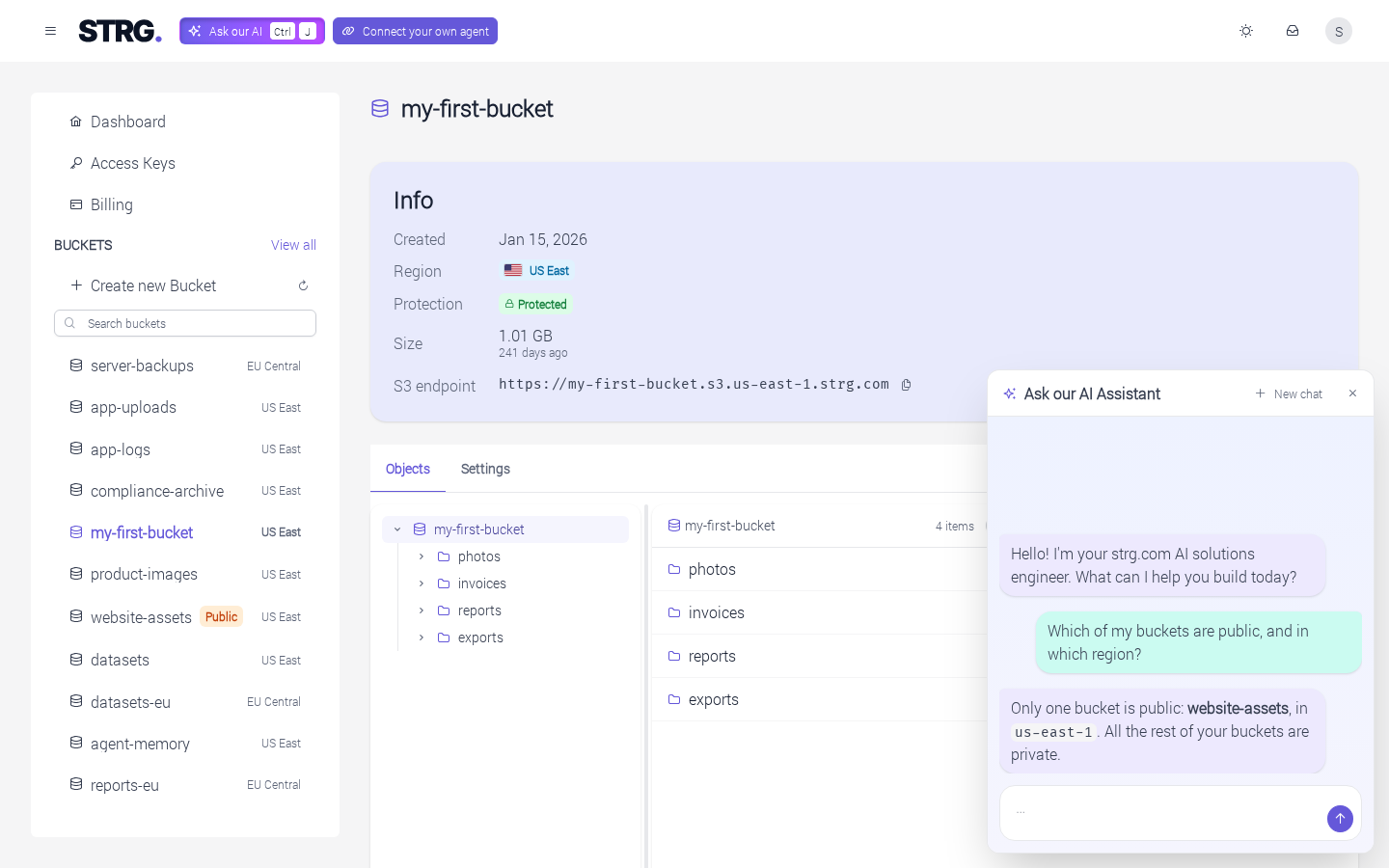This screenshot has height=868, width=1389.
Task: Click the server-backups bucket icon
Action: coord(76,366)
